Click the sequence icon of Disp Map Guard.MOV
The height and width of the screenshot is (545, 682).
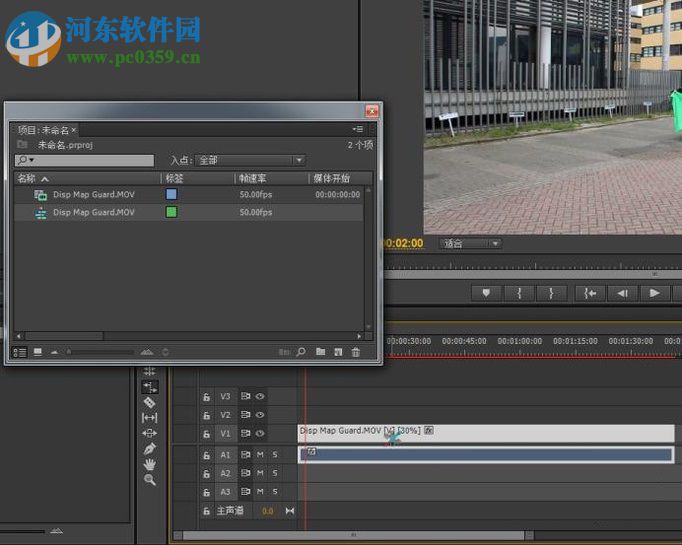pos(40,213)
